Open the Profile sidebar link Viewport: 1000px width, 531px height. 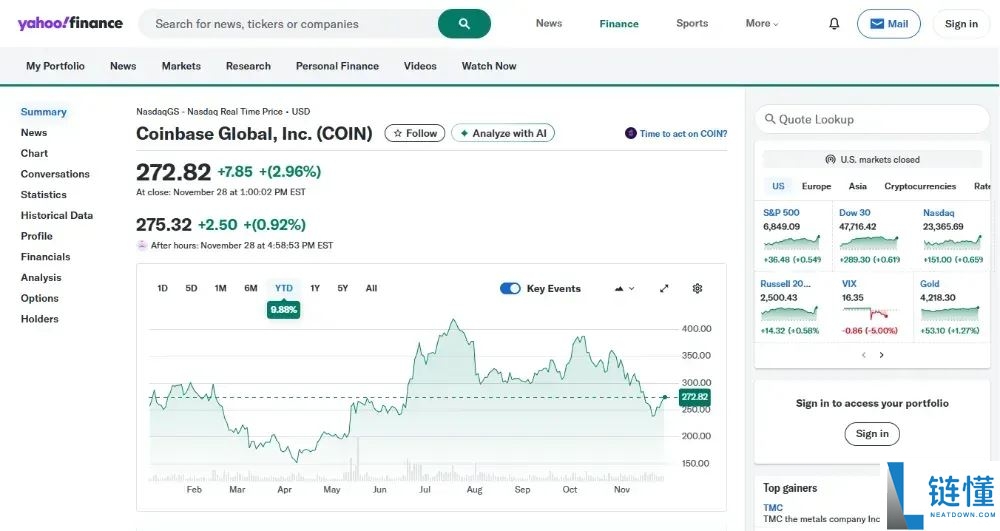(36, 236)
